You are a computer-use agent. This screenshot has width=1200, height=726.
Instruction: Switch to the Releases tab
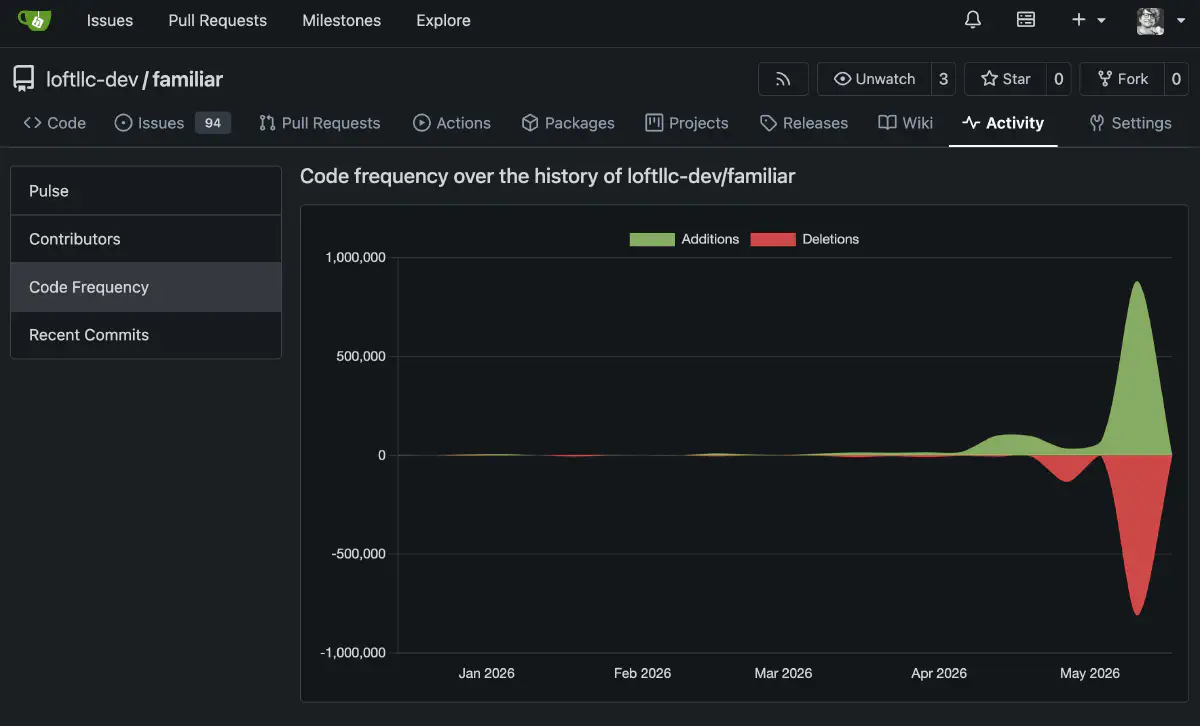(804, 123)
